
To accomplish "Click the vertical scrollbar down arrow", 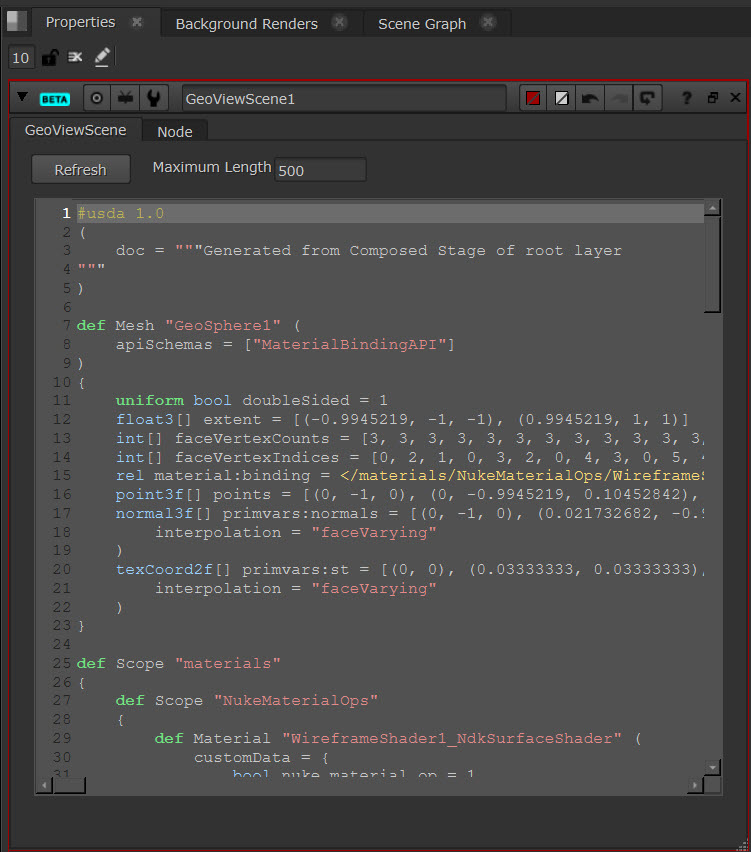I will point(712,767).
